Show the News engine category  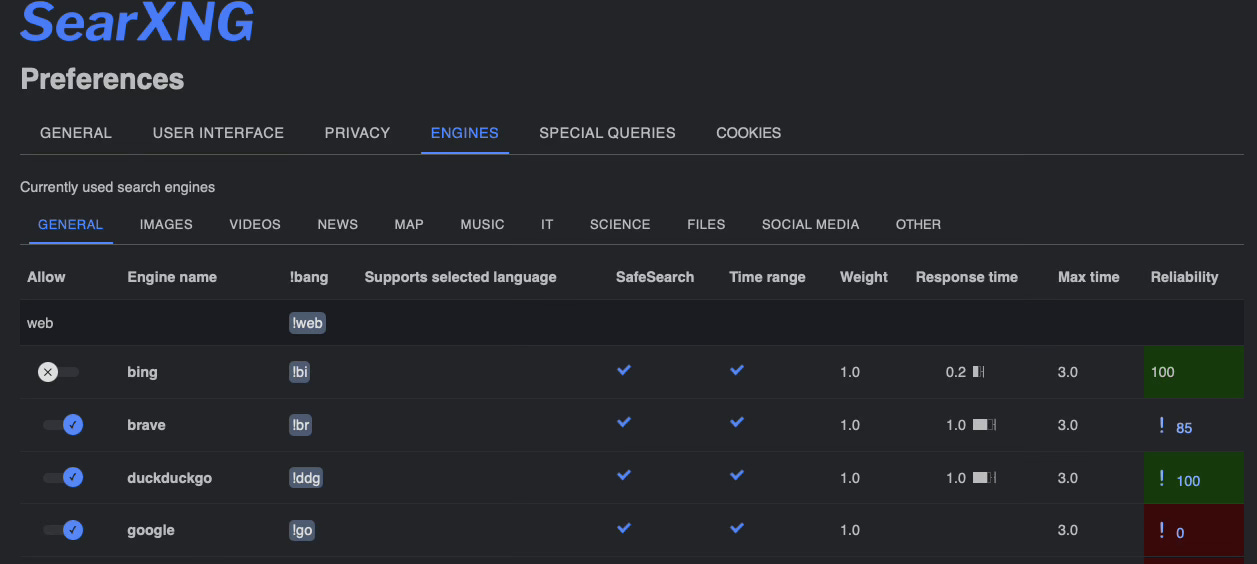pos(338,225)
